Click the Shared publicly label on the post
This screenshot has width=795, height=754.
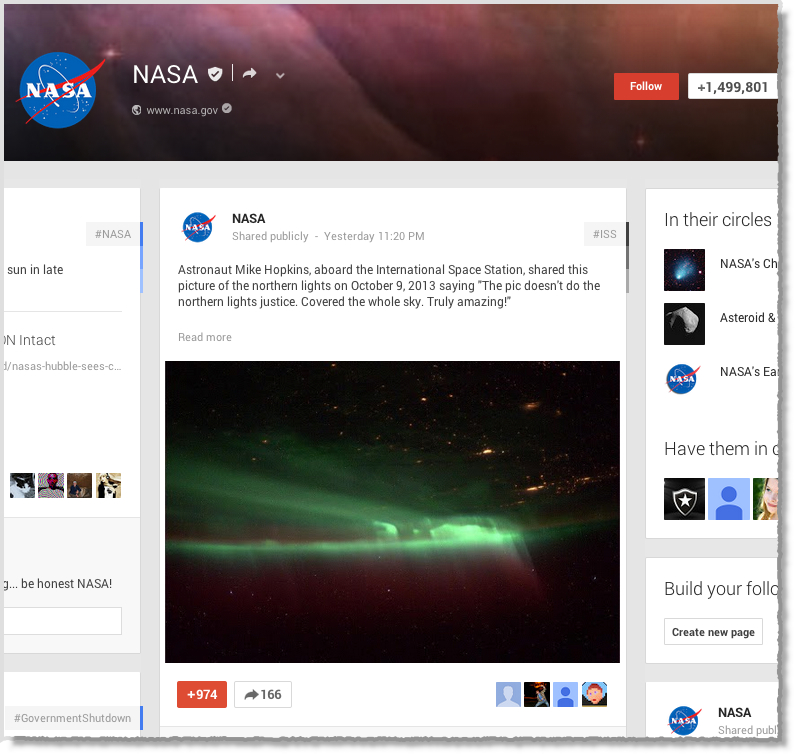[270, 236]
